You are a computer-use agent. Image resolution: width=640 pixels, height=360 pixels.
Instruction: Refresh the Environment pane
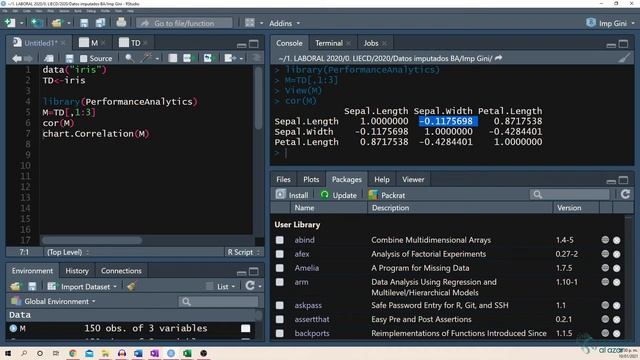pyautogui.click(x=250, y=286)
